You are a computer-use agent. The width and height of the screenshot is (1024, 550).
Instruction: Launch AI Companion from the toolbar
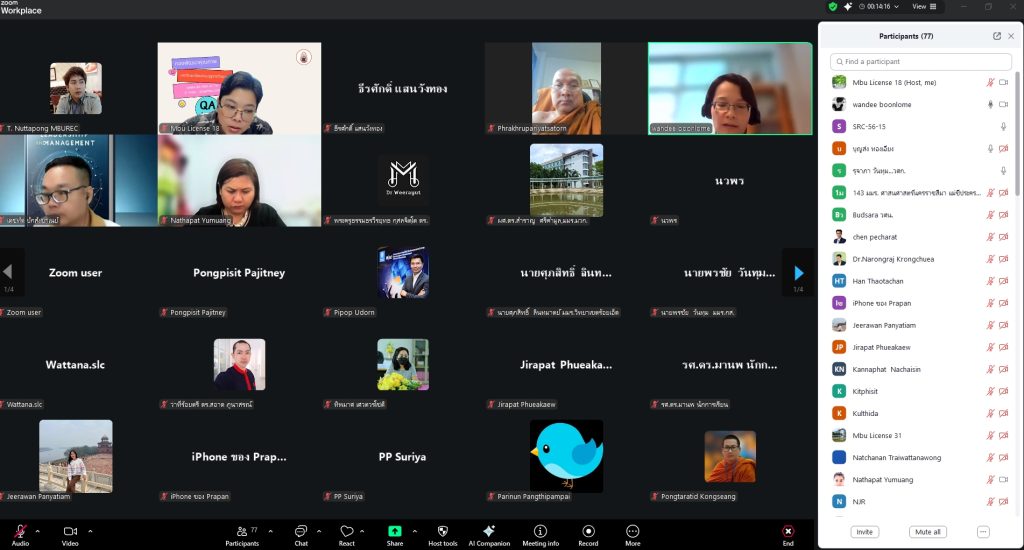(489, 531)
